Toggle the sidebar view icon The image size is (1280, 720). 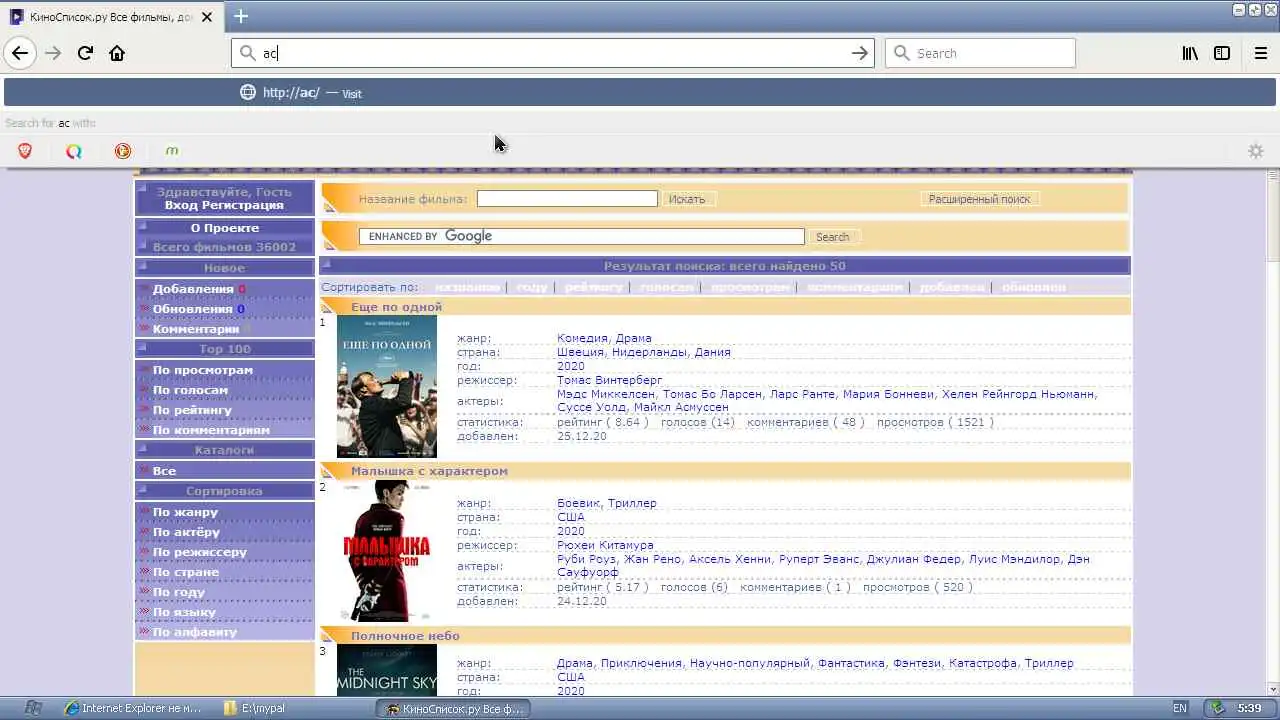(1222, 53)
